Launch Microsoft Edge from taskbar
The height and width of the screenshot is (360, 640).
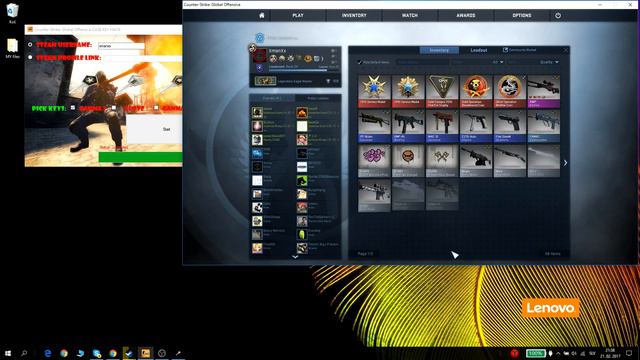(x=48, y=353)
